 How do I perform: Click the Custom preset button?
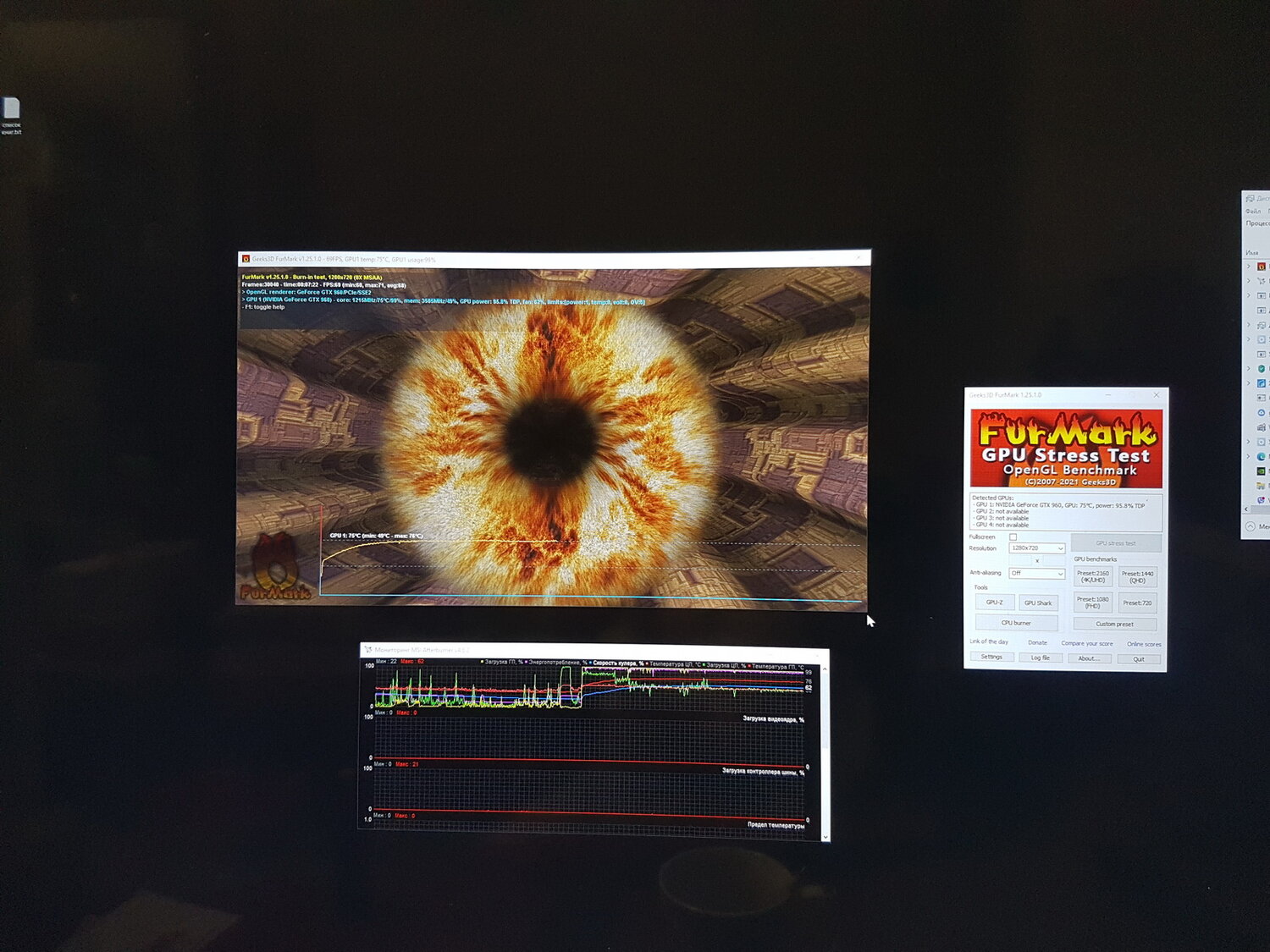(x=1115, y=624)
